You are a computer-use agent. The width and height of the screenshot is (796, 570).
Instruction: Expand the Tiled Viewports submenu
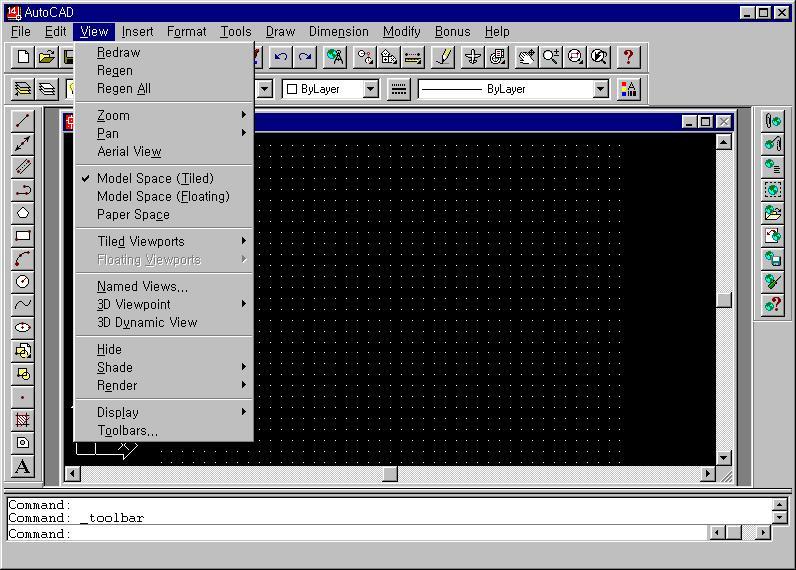164,241
